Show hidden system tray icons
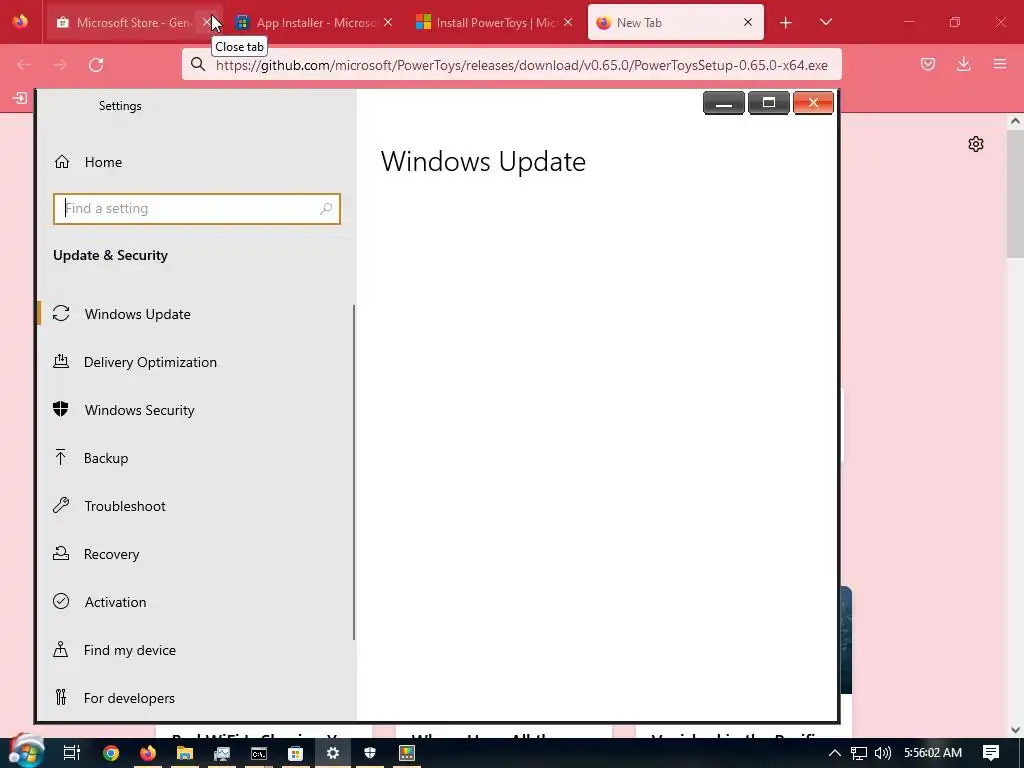Screen dimensions: 1024x768 (x=835, y=753)
